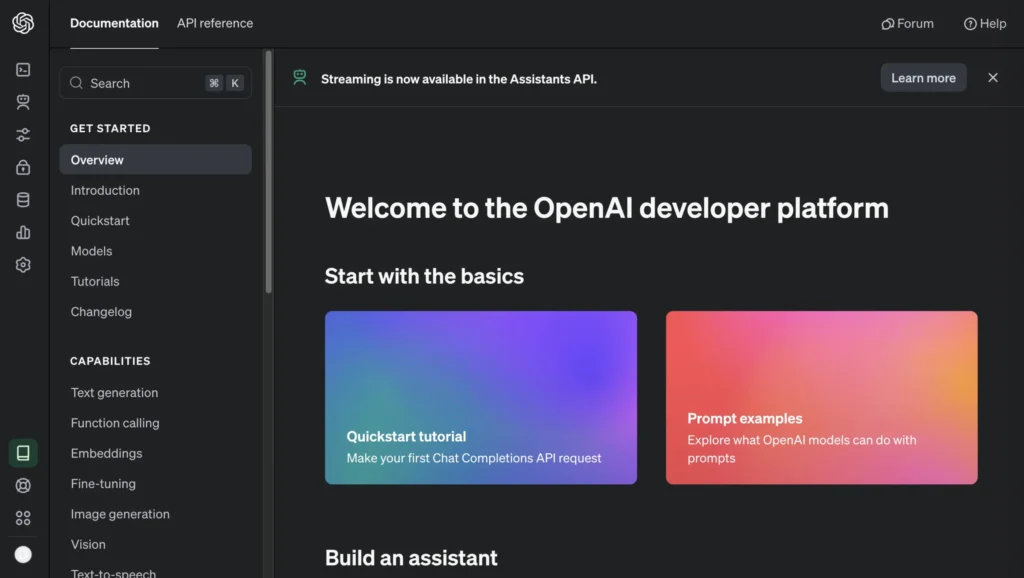Navigate to the Changelog page
Screen dimensions: 1024x578
(101, 311)
